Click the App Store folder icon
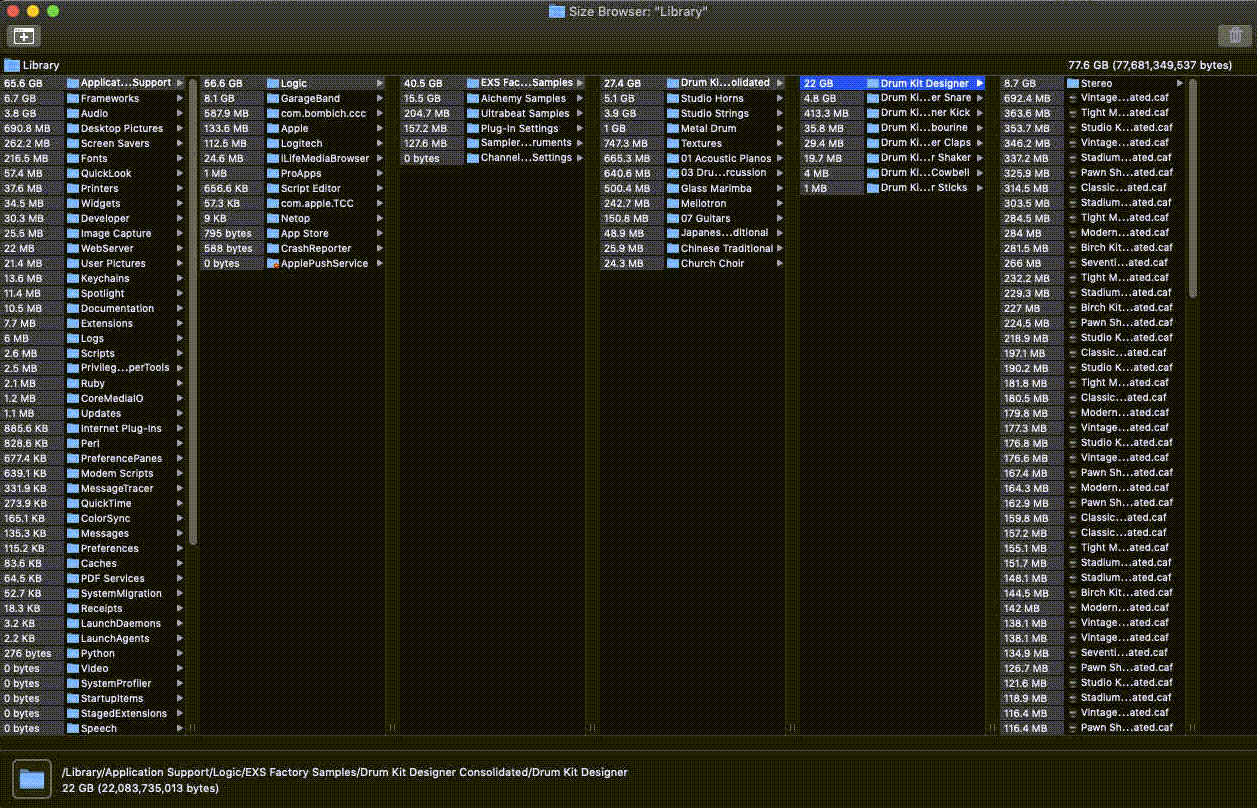 (x=273, y=233)
